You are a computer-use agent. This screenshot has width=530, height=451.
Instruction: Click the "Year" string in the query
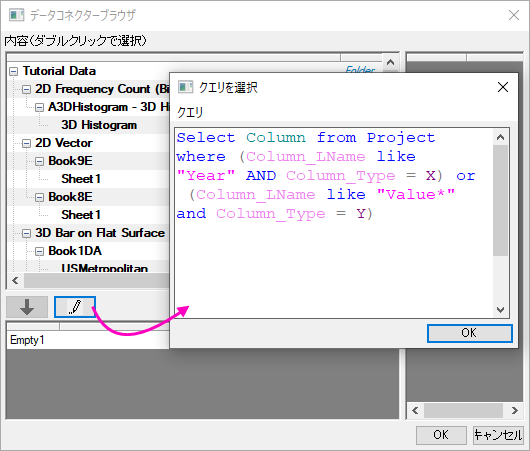206,175
